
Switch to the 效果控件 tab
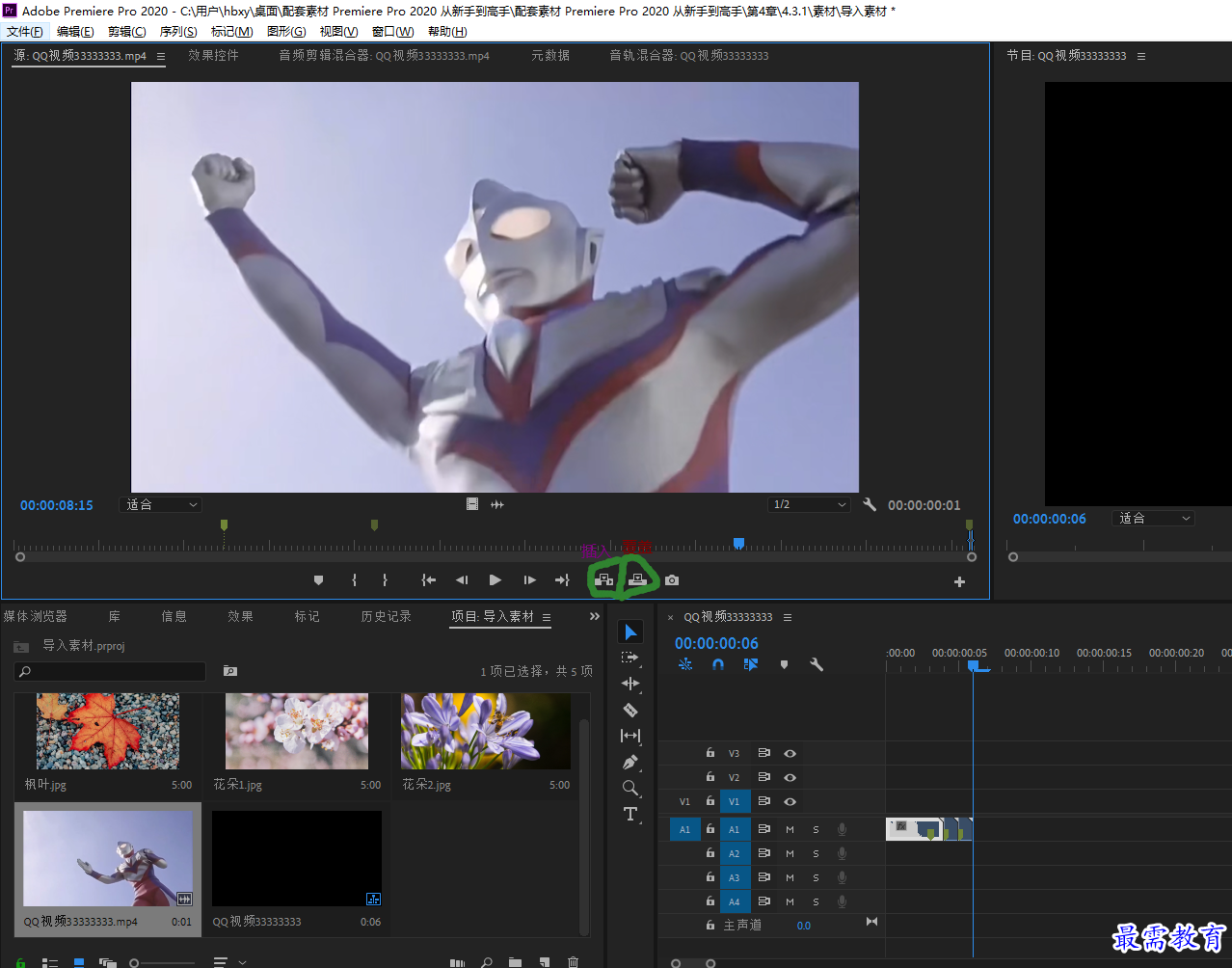[213, 56]
